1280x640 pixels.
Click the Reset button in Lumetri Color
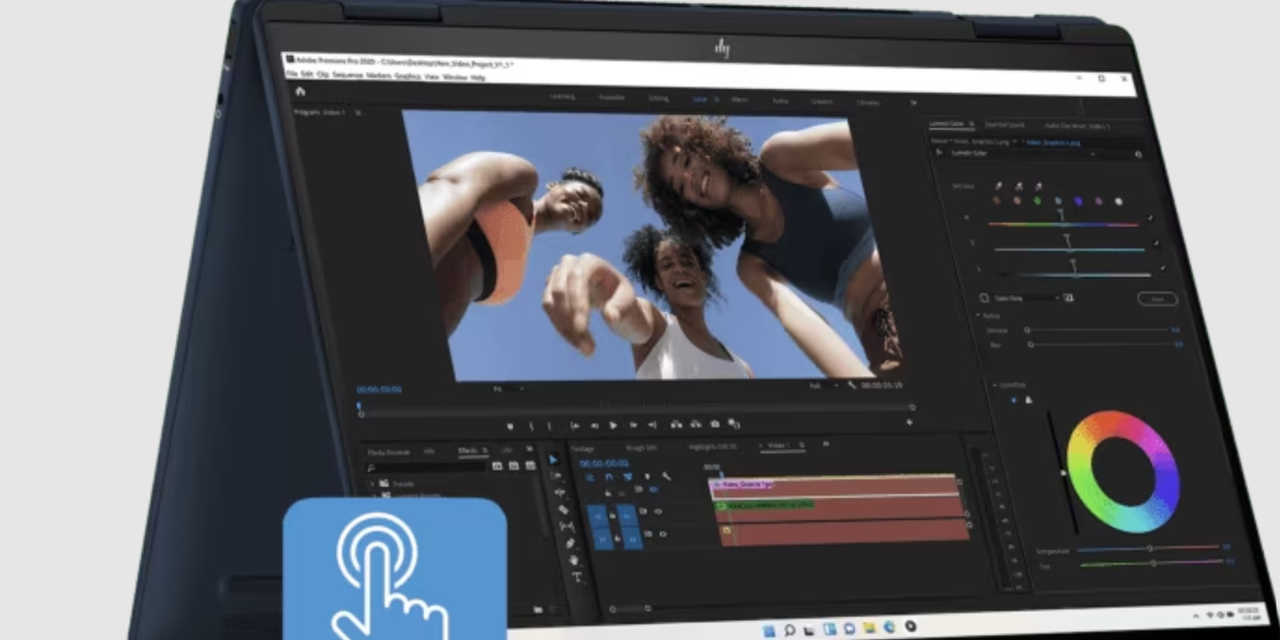[1157, 298]
